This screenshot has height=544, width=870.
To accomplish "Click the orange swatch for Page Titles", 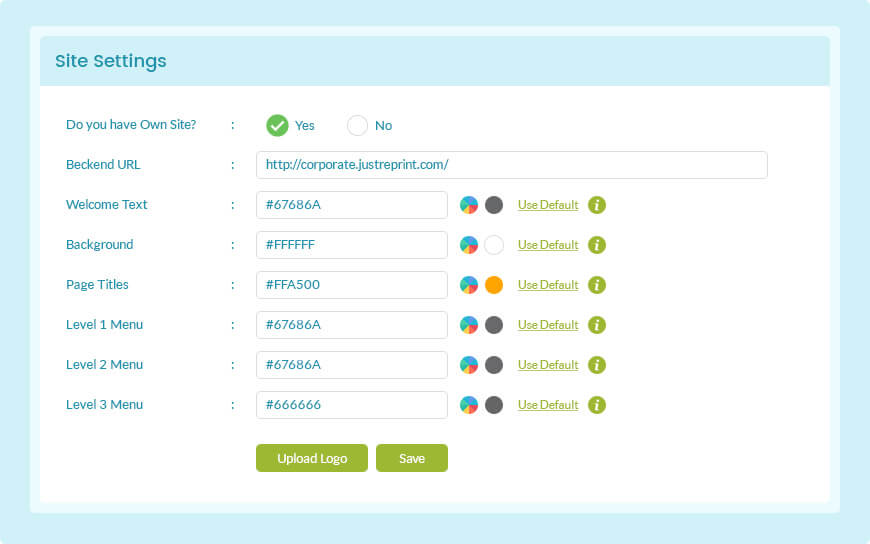I will 494,285.
